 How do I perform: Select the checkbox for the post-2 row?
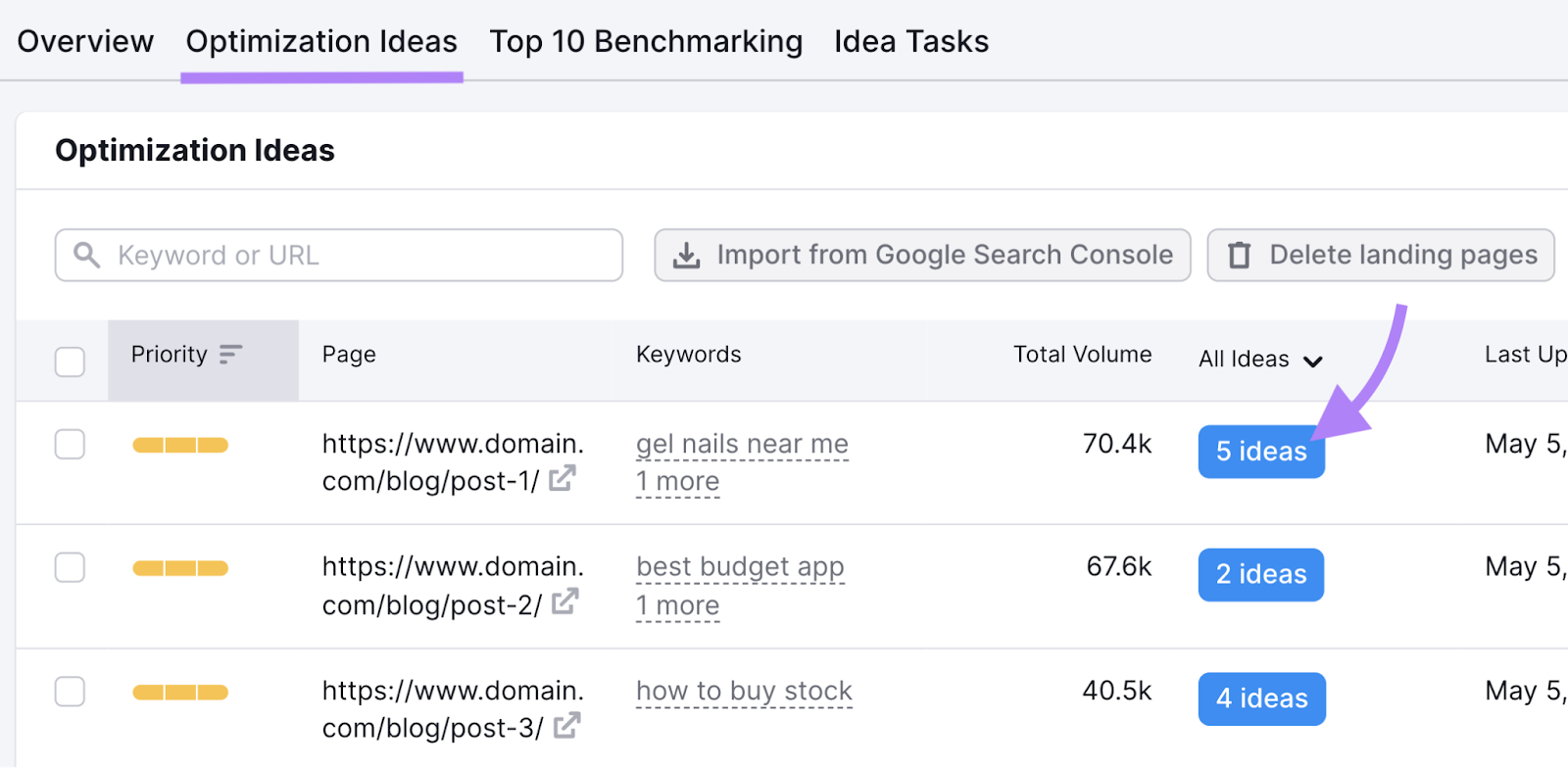tap(70, 567)
